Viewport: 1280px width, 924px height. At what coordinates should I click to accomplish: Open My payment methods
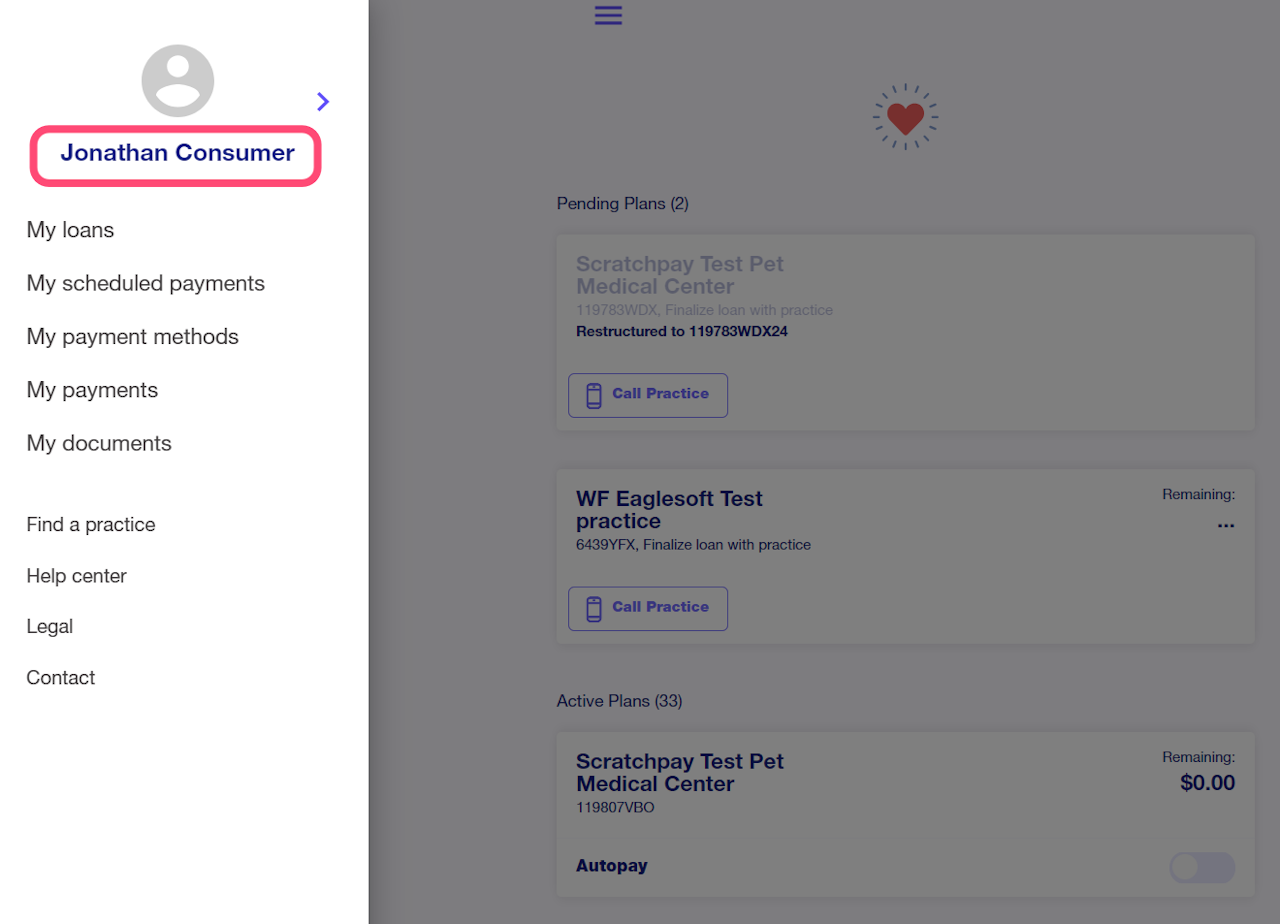pyautogui.click(x=133, y=336)
